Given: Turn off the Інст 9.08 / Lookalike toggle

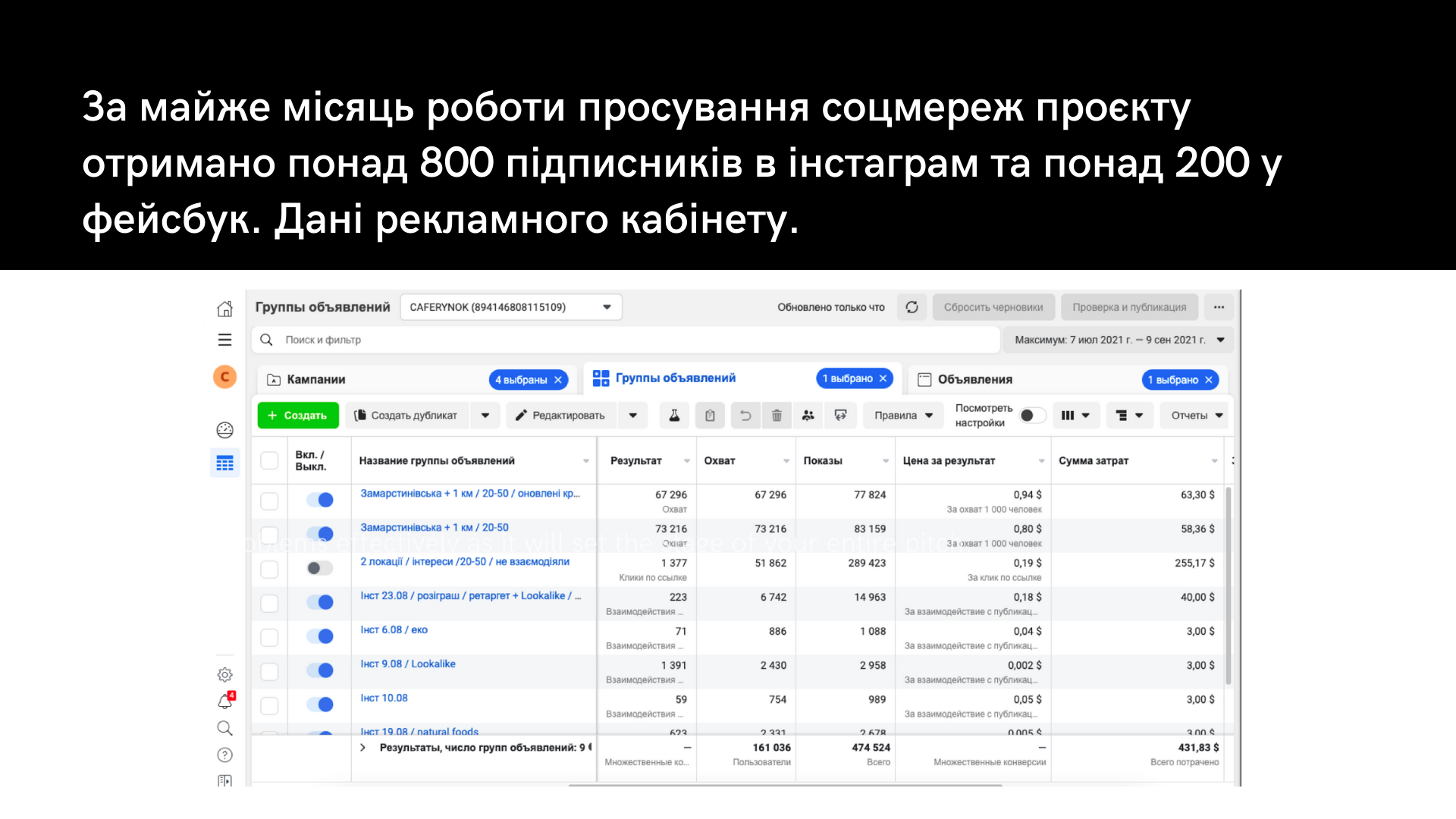Looking at the screenshot, I should click(319, 670).
